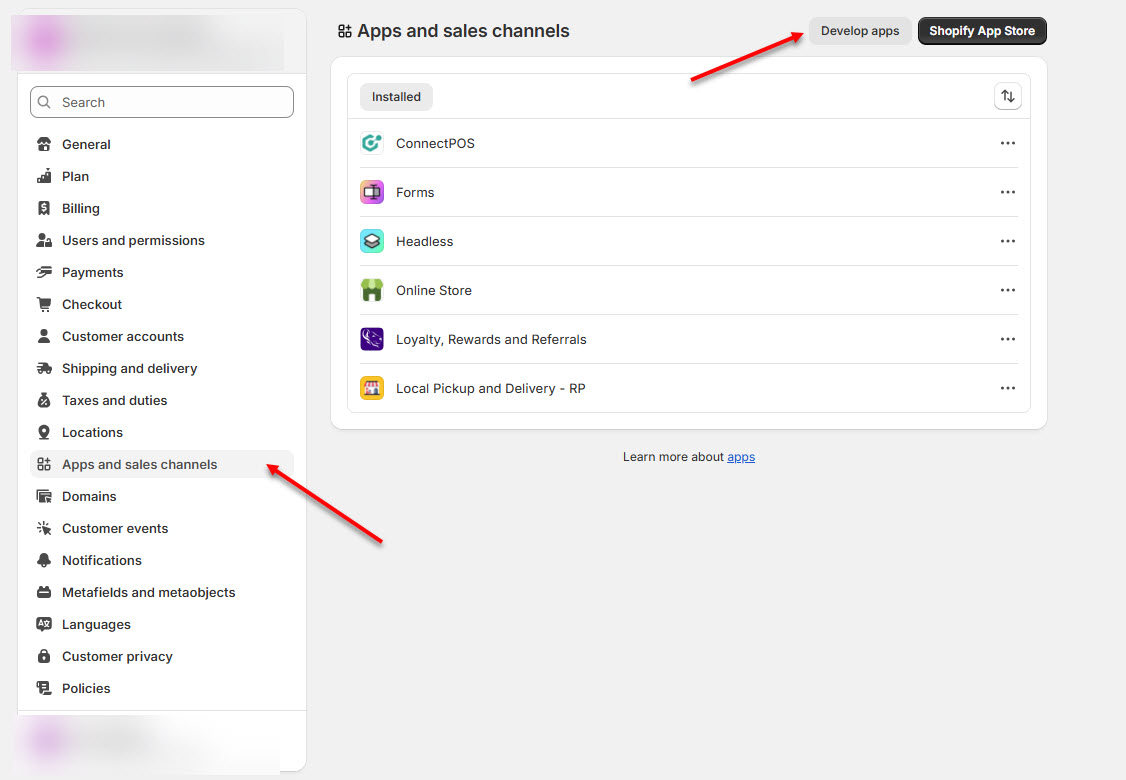Viewport: 1126px width, 780px height.
Task: Open General settings
Action: click(162, 144)
